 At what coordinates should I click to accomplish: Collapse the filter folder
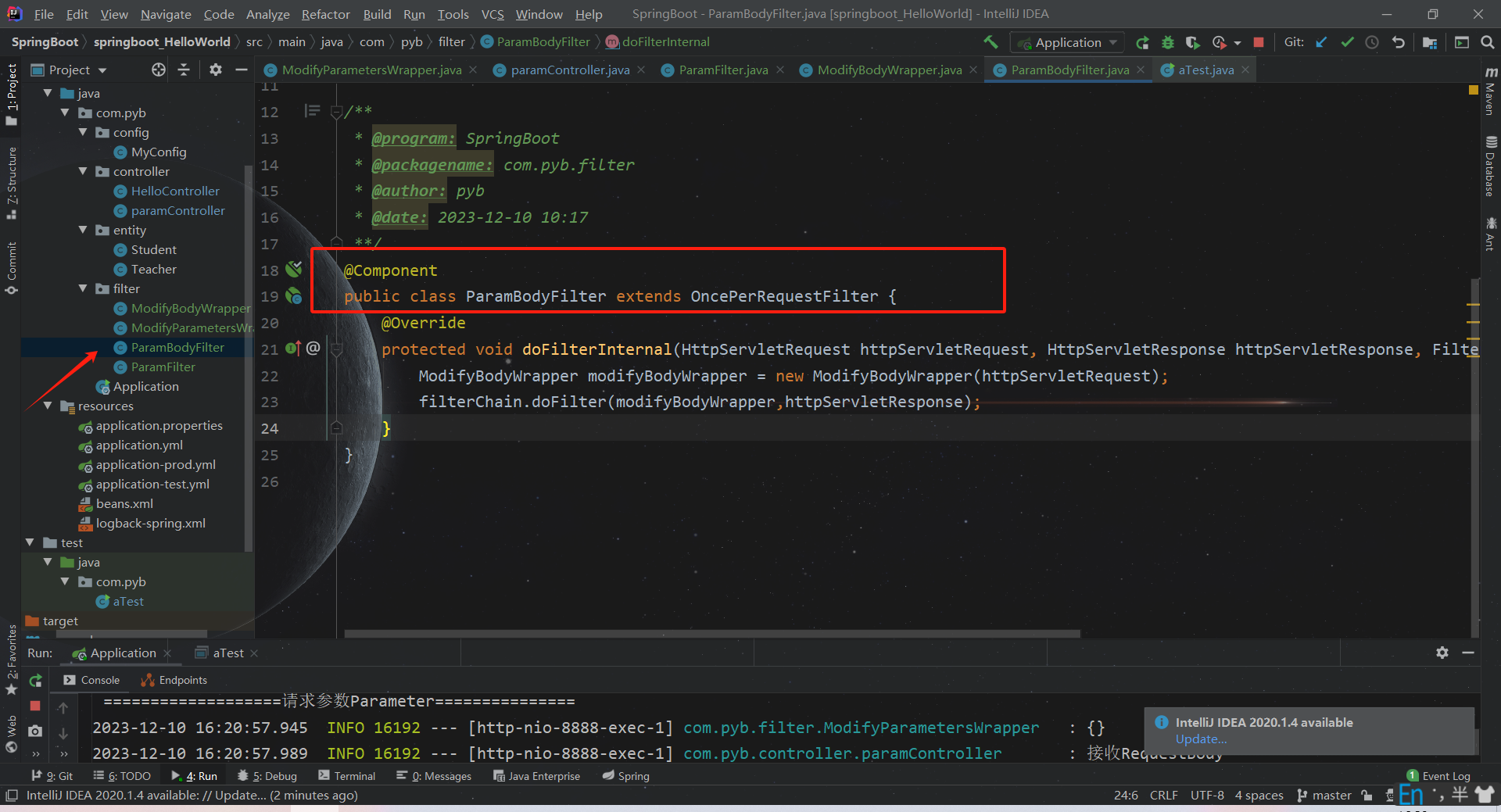[83, 288]
